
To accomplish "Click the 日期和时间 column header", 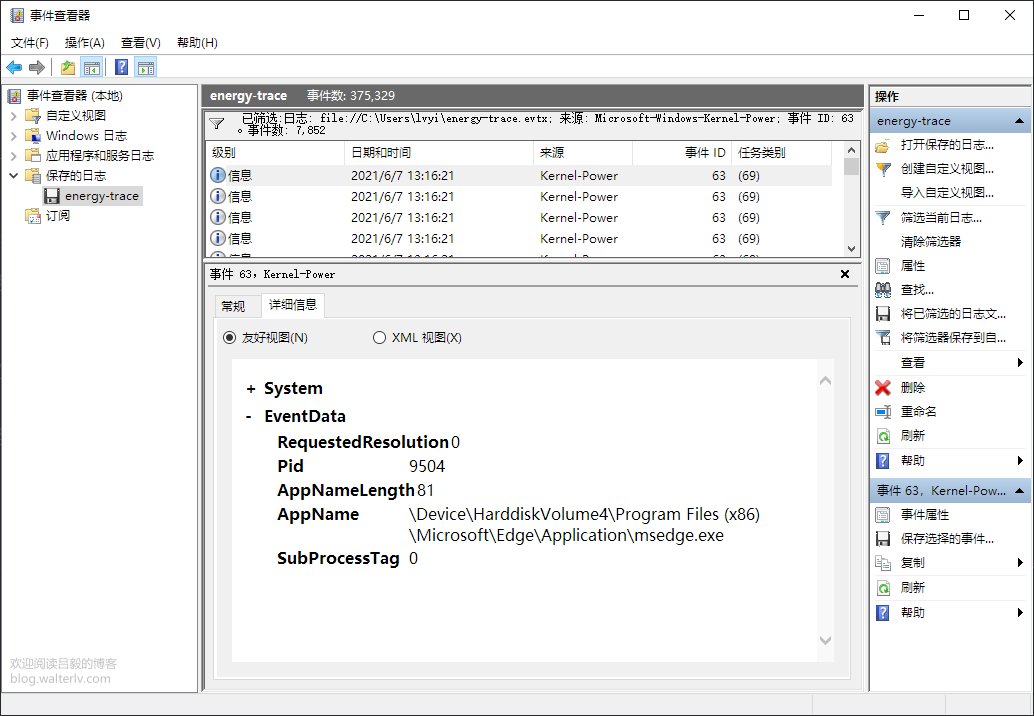I will (x=381, y=153).
